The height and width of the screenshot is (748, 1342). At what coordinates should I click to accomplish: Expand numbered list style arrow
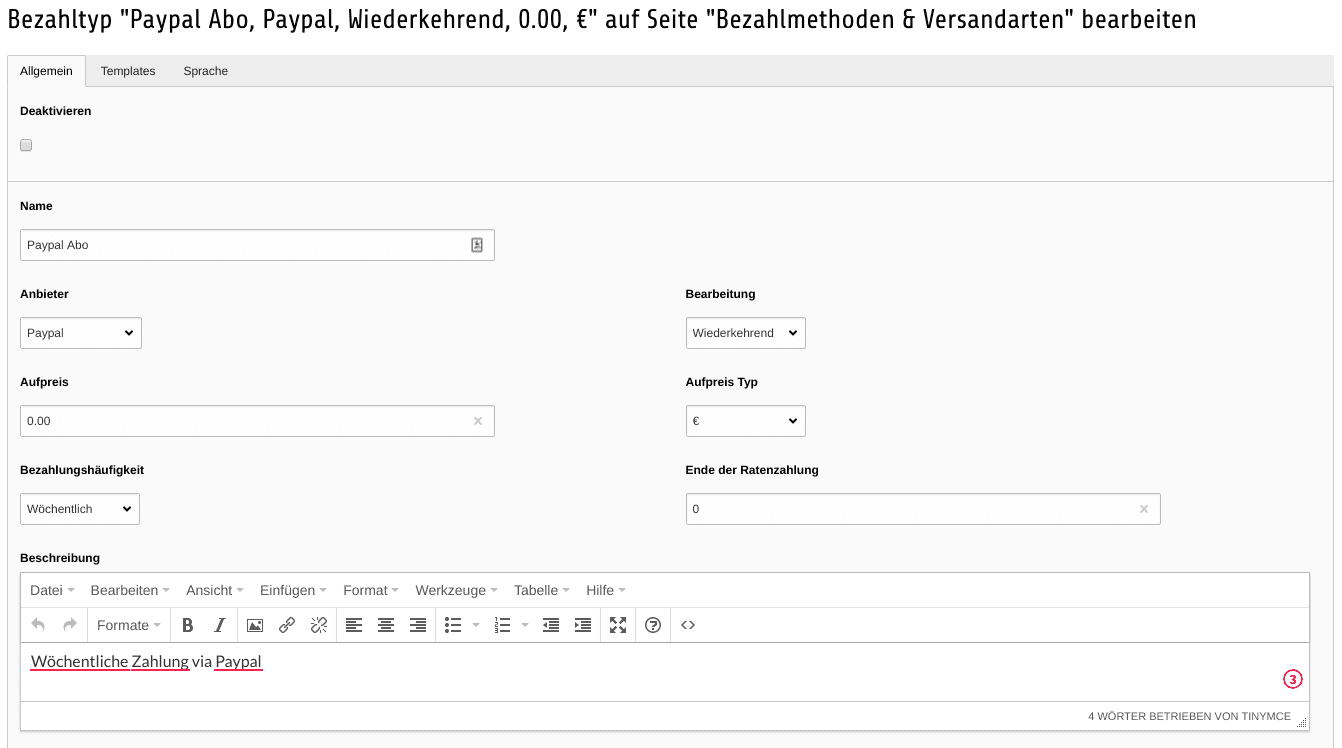(x=525, y=625)
